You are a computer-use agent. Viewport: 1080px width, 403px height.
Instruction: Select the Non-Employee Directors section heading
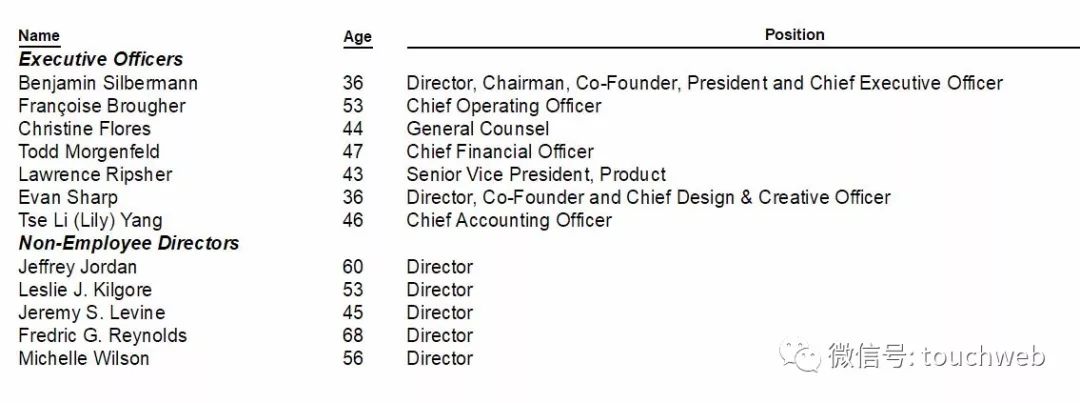pos(129,243)
